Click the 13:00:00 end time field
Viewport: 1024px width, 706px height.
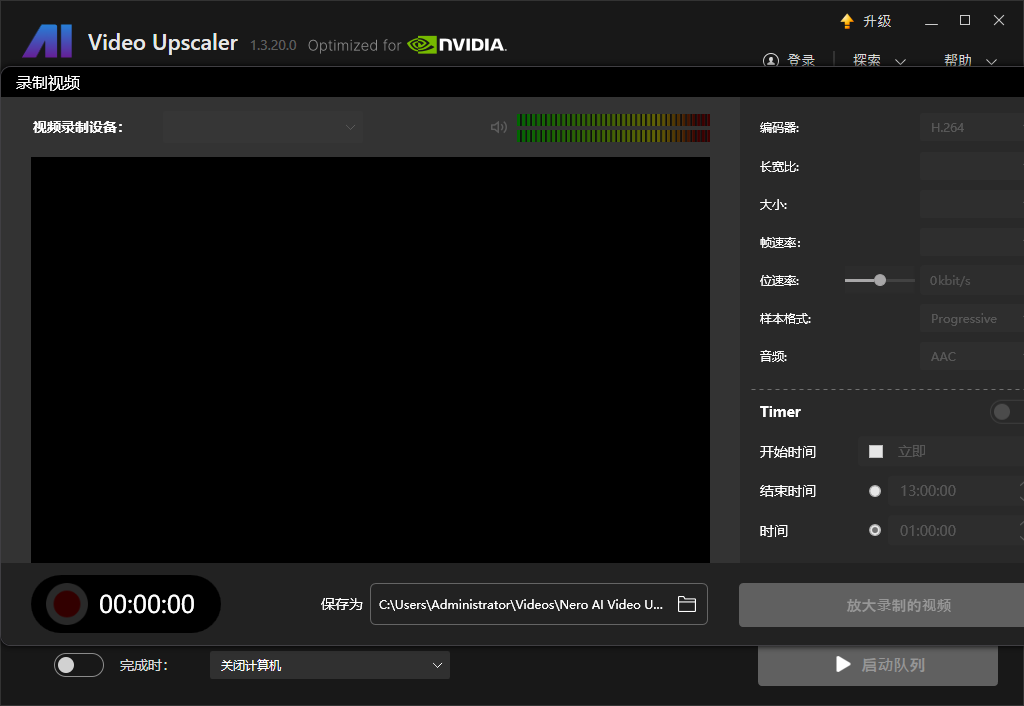(x=957, y=491)
